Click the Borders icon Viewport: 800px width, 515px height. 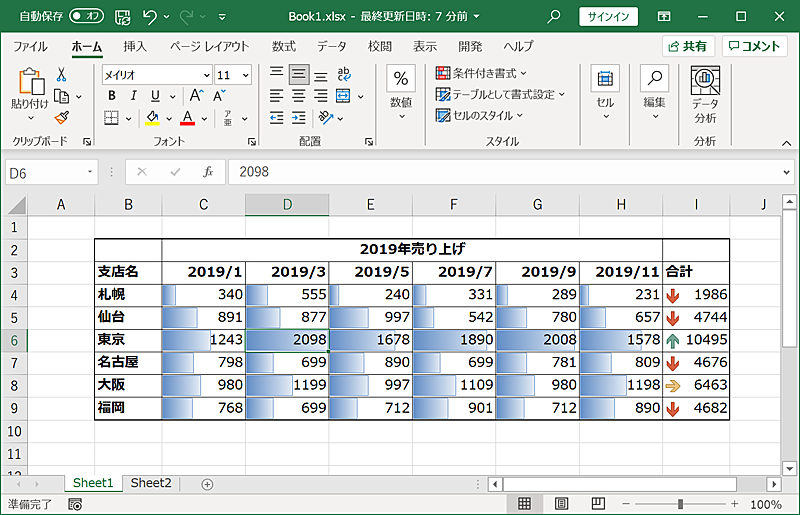[111, 118]
